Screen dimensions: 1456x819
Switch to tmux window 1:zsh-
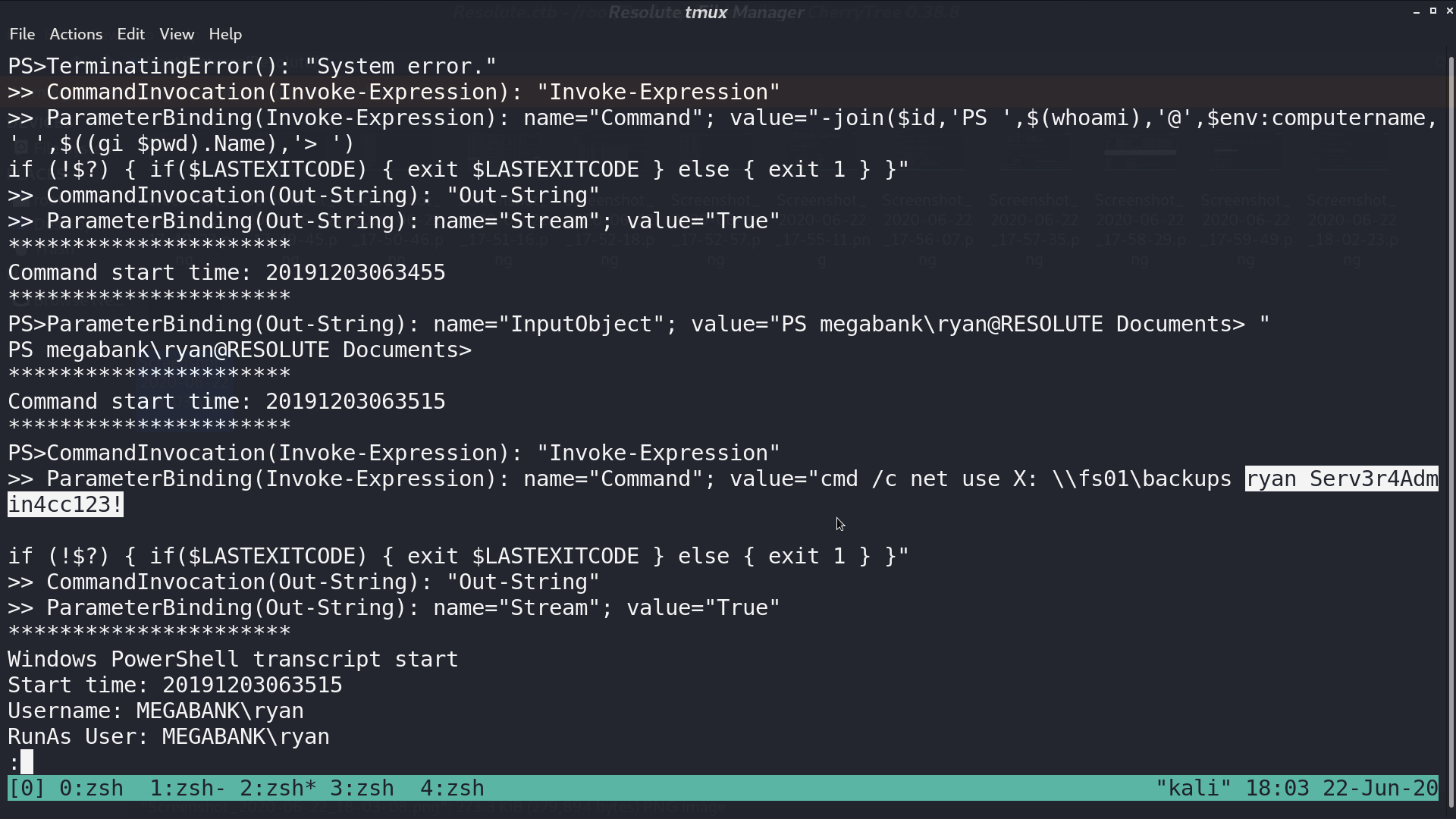point(187,788)
